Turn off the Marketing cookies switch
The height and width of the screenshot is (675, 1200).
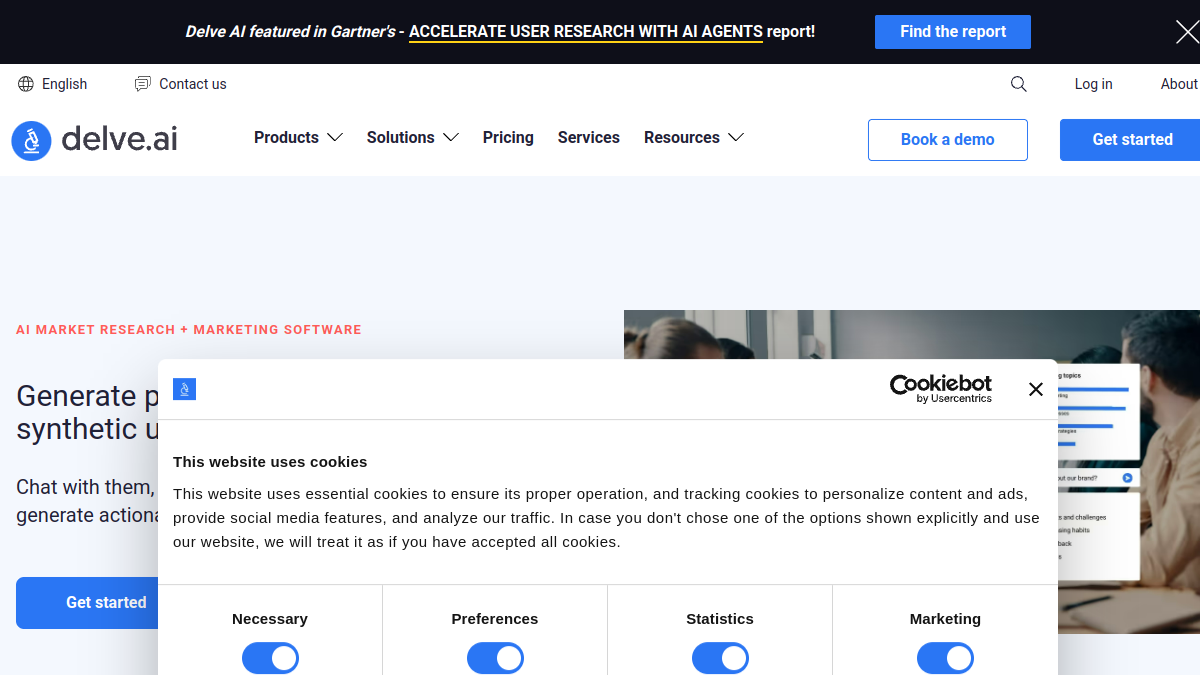click(945, 658)
